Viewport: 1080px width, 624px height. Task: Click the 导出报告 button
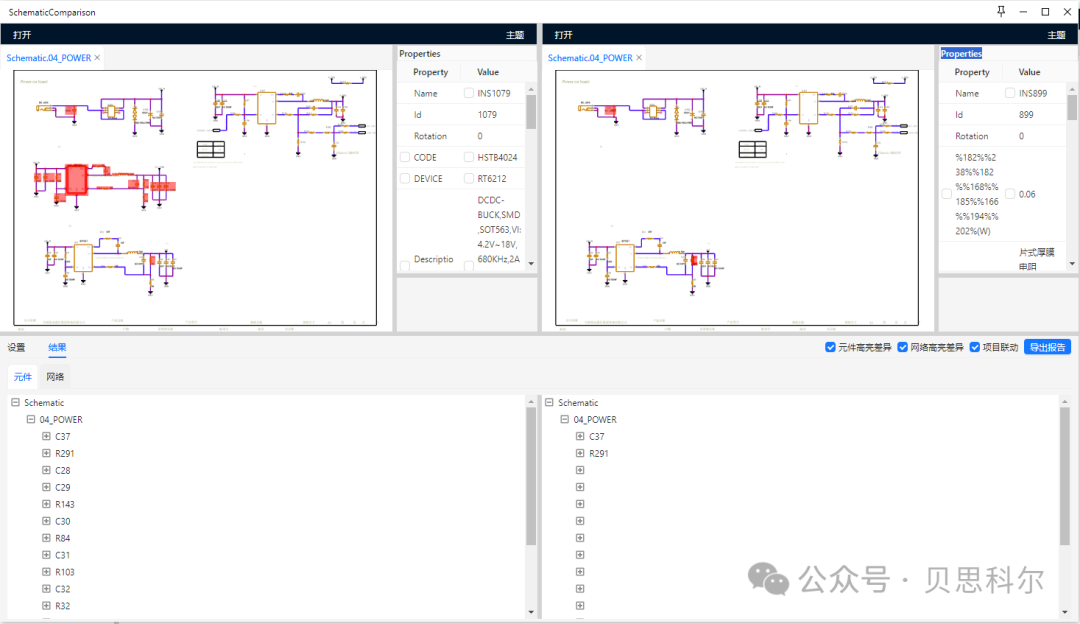(1048, 347)
